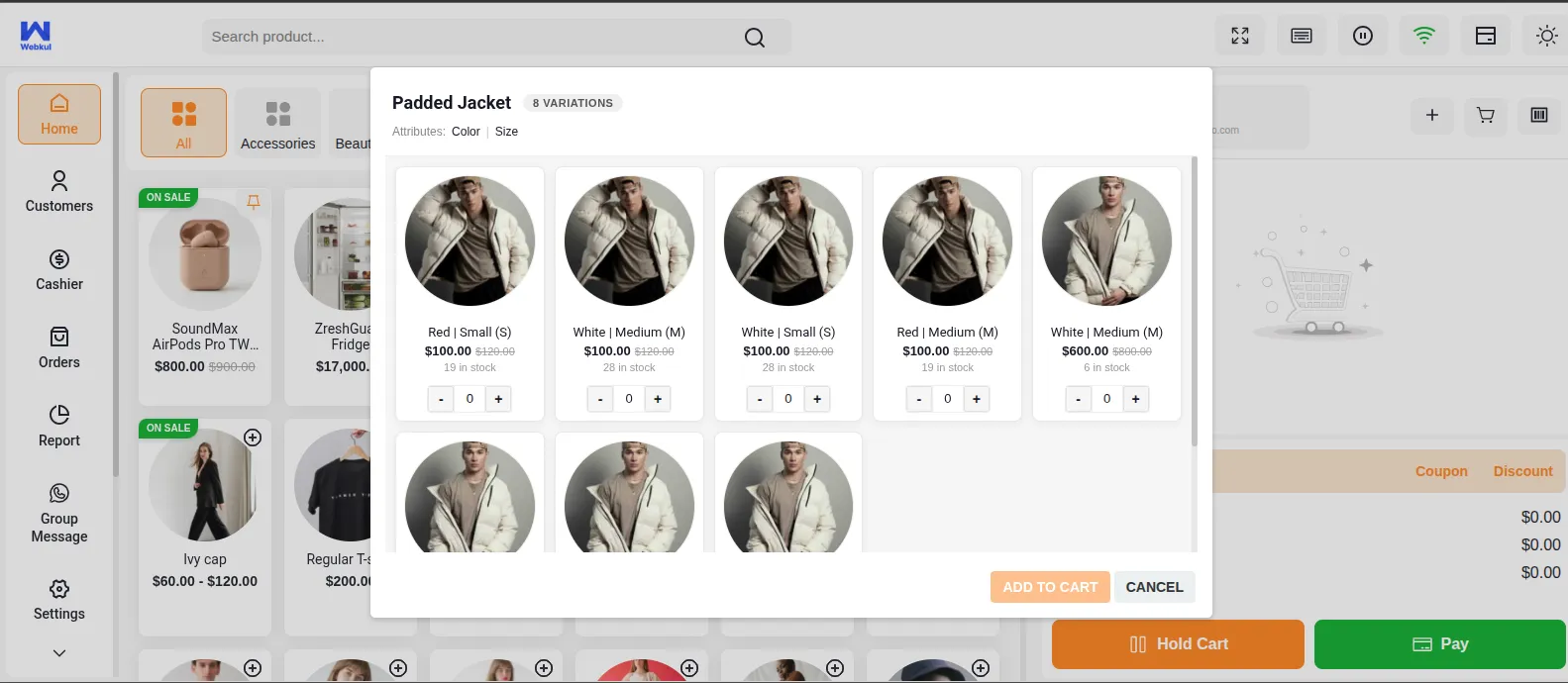Click the Coupon link
The image size is (1568, 683).
pyautogui.click(x=1441, y=471)
